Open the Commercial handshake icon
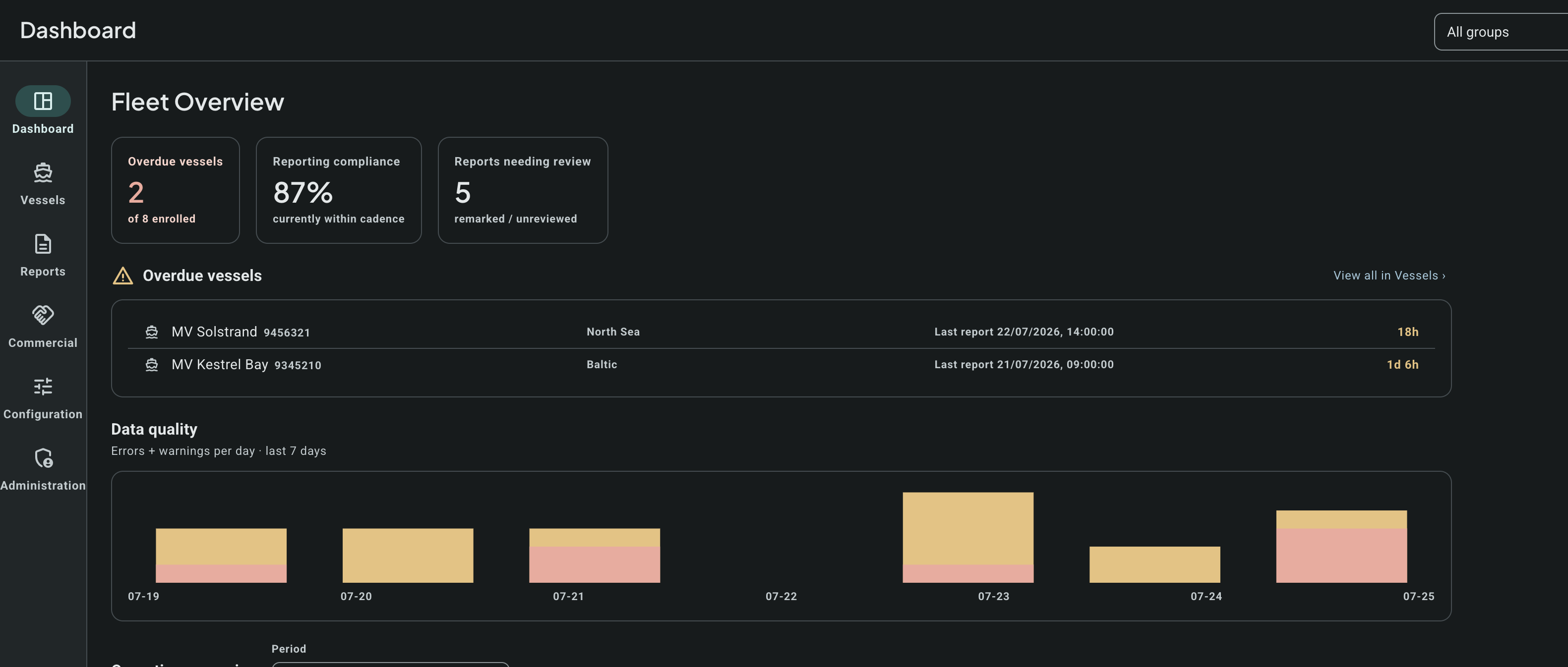1568x667 pixels. coord(43,315)
